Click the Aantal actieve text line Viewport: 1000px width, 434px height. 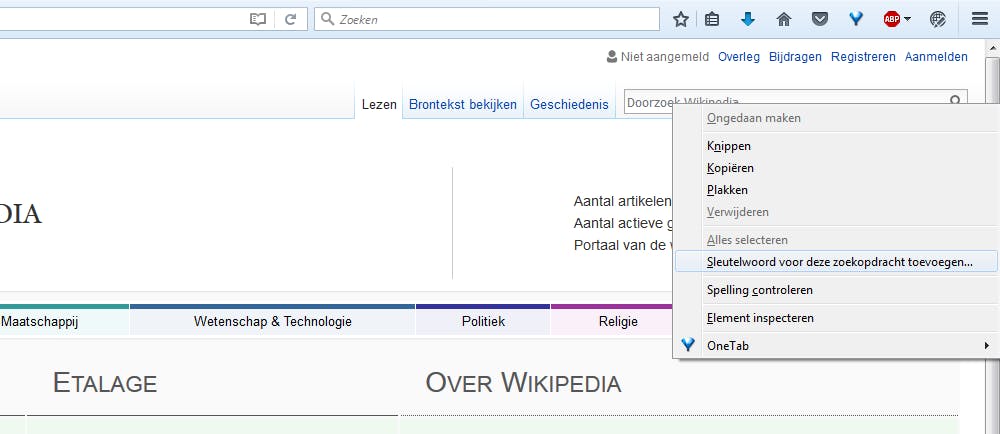(x=623, y=224)
